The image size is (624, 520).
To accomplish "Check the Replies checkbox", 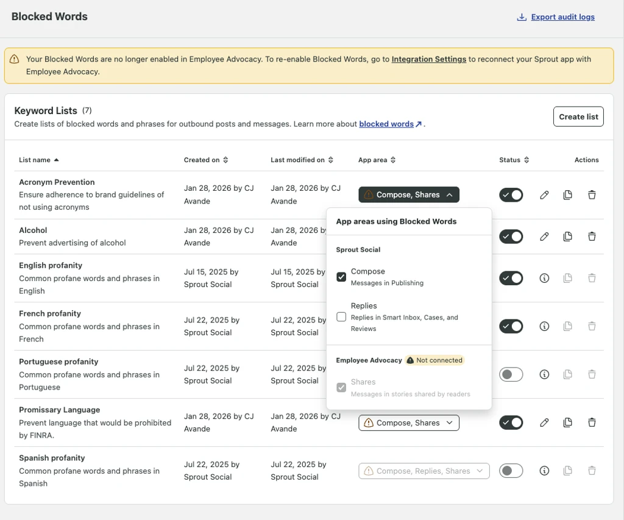I will click(x=341, y=317).
